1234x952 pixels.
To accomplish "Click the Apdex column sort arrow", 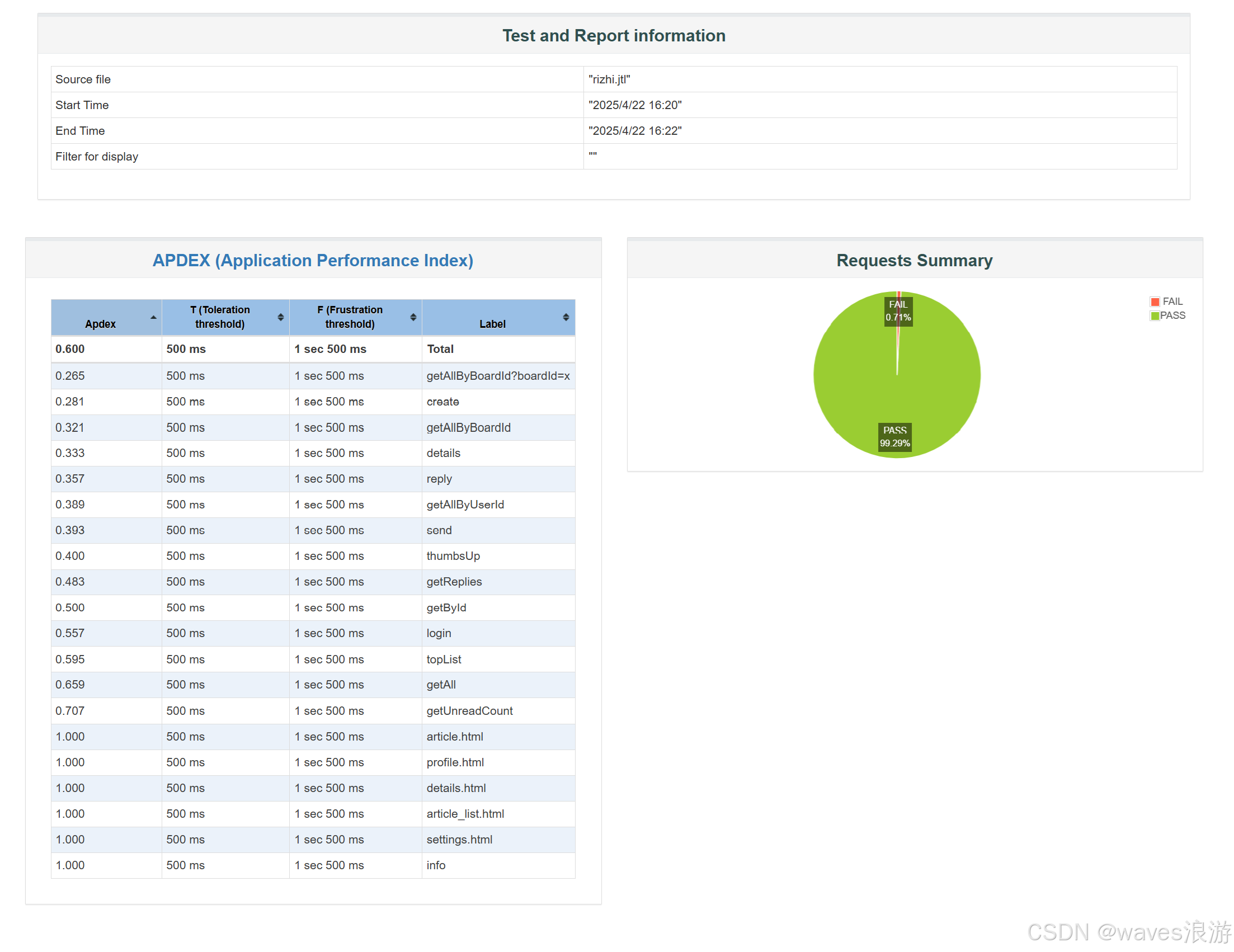I will coord(153,318).
